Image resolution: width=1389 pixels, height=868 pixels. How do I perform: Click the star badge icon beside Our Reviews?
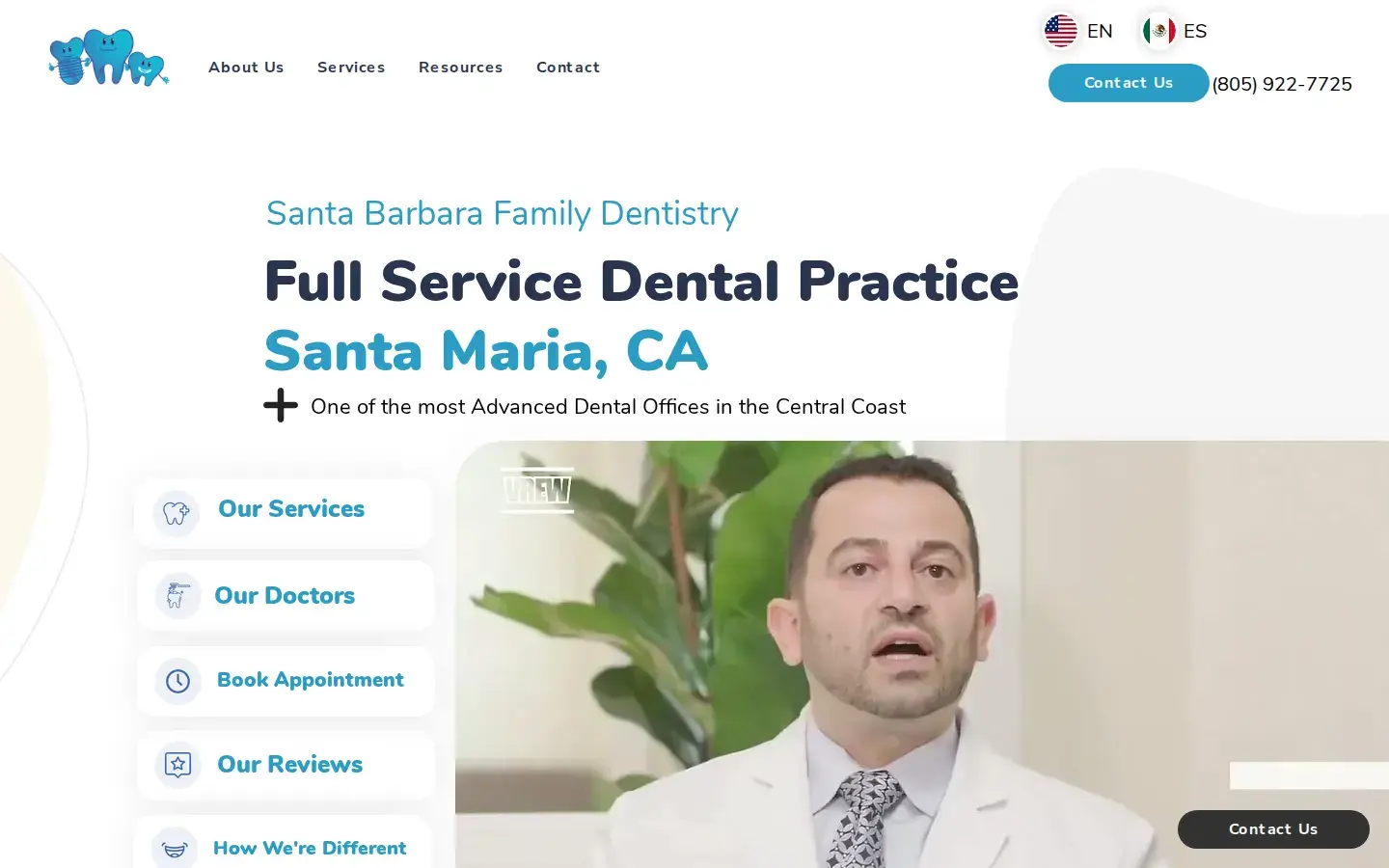[177, 765]
